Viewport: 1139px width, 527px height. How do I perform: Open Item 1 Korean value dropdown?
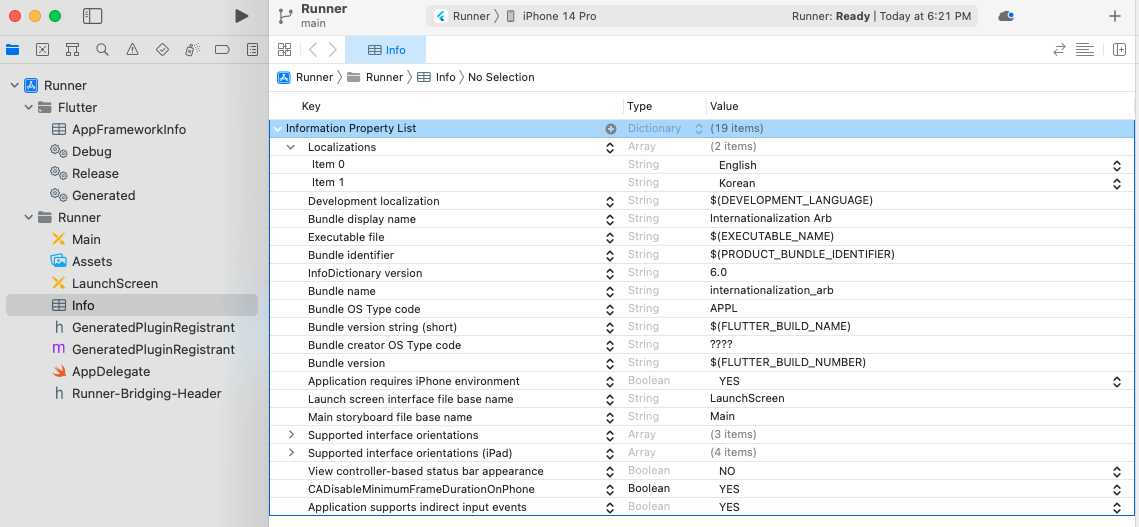pyautogui.click(x=1117, y=183)
